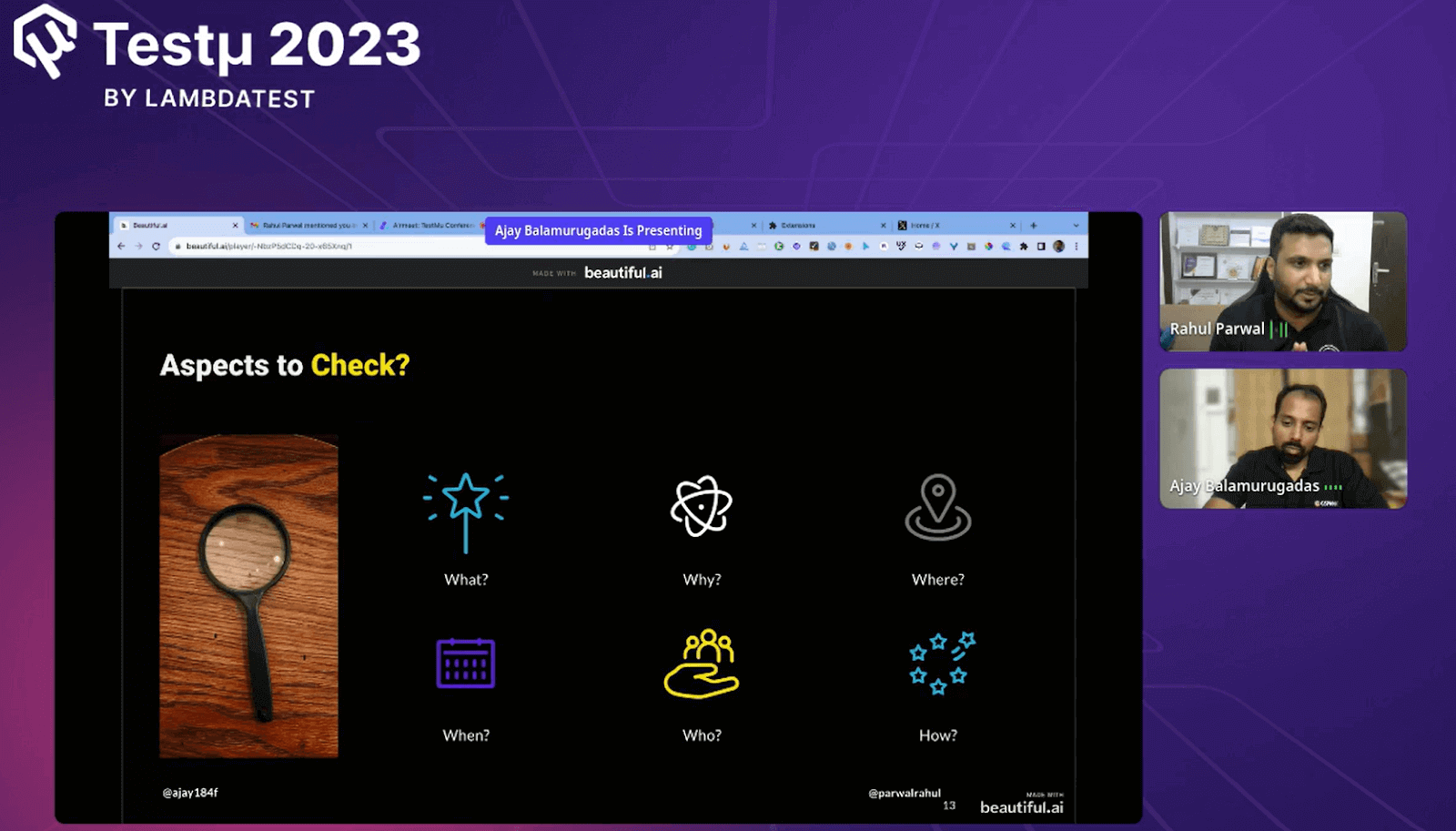
Task: Click the Testmu 2023 logo mark
Action: coord(45,42)
